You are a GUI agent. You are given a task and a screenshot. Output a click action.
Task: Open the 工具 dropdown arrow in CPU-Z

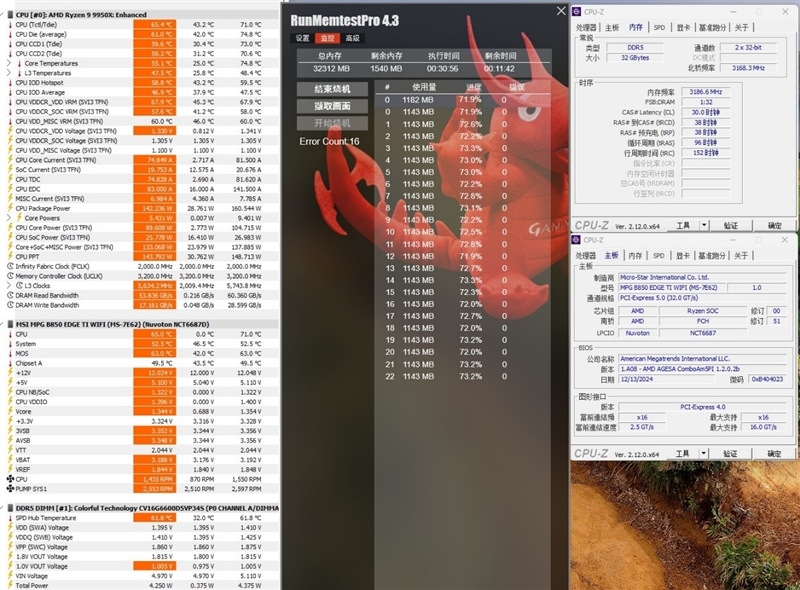(x=703, y=224)
